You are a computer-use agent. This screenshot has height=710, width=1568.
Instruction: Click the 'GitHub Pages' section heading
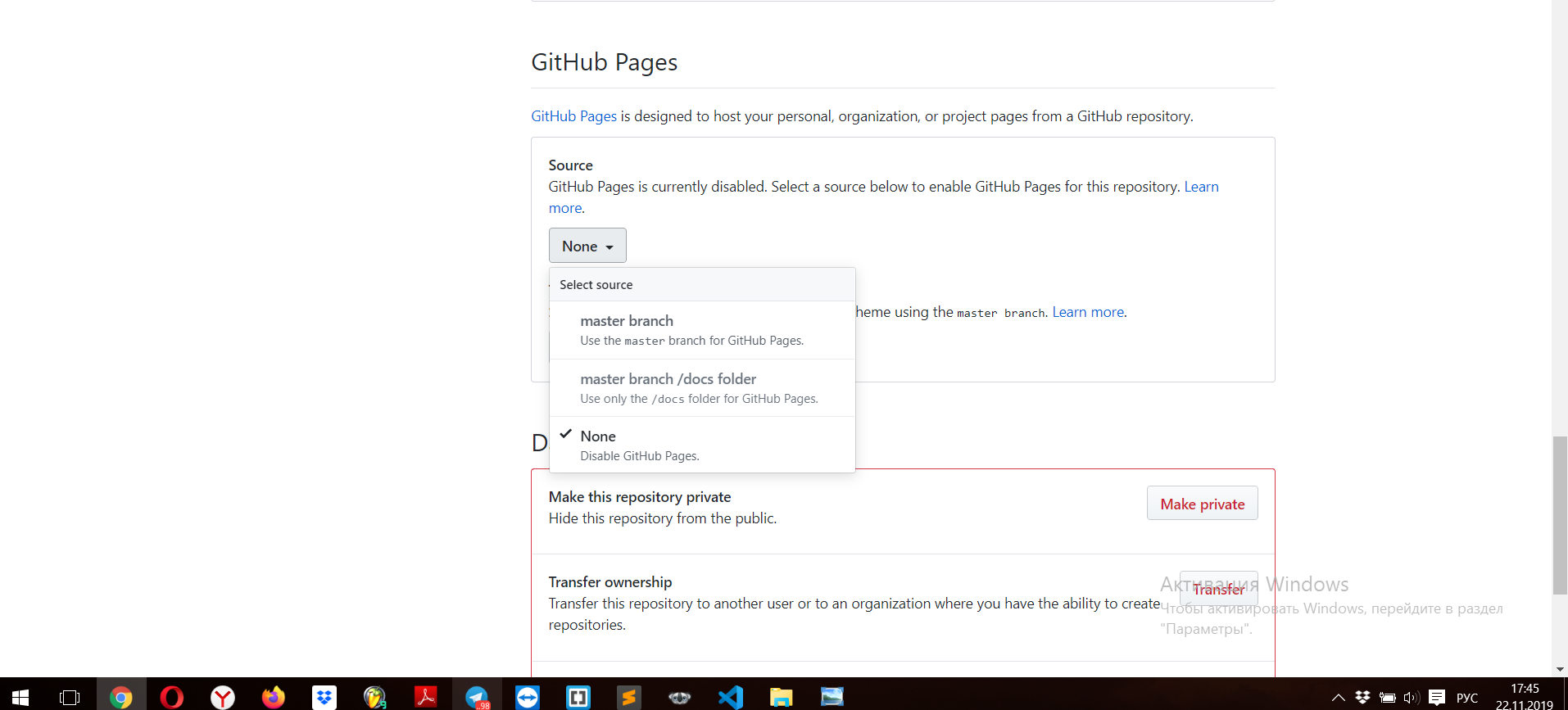tap(604, 62)
